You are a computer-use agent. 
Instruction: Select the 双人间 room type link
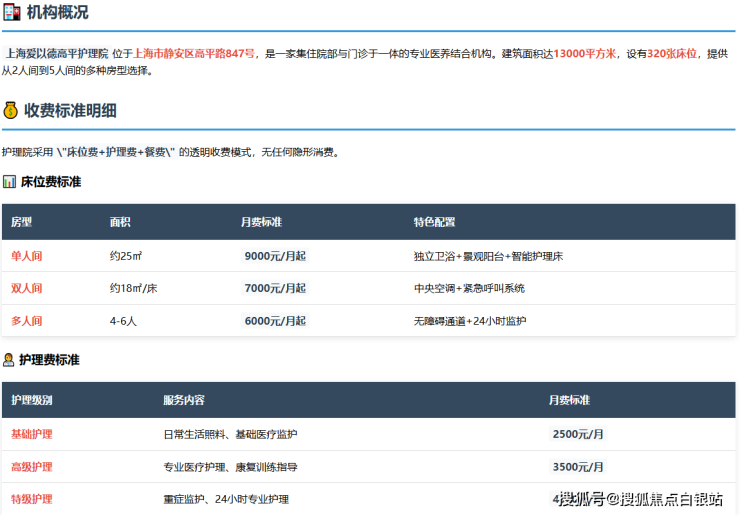tap(26, 289)
